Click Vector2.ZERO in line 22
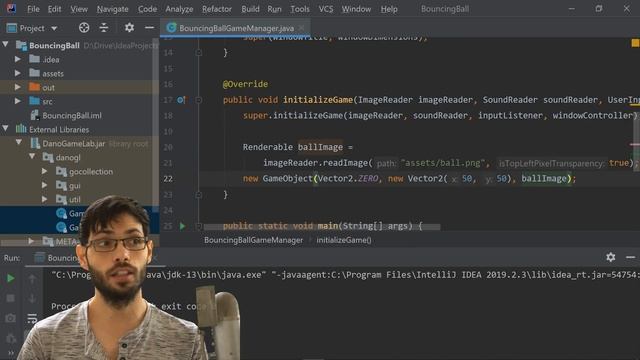640x360 pixels. (x=348, y=179)
